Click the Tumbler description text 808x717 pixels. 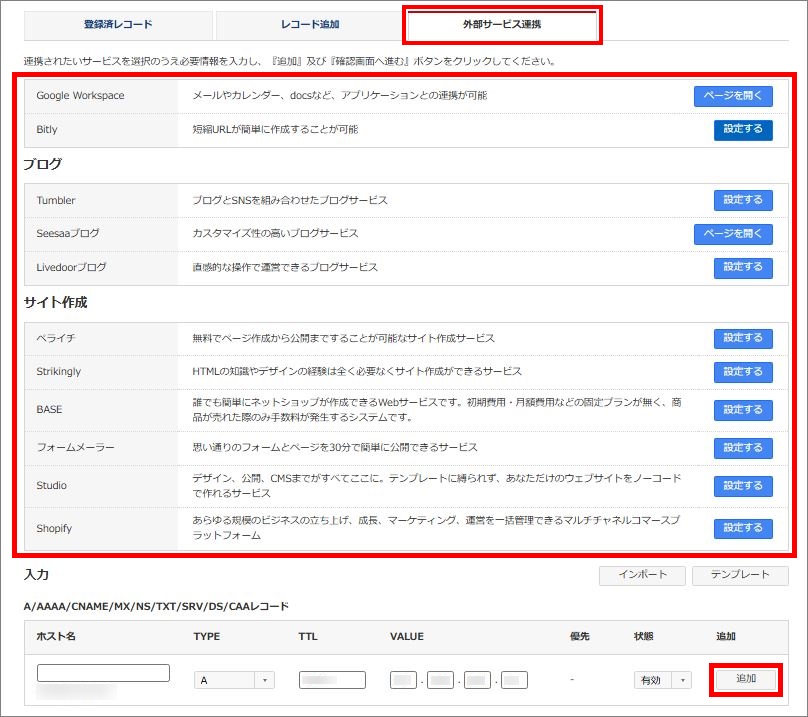coord(290,200)
